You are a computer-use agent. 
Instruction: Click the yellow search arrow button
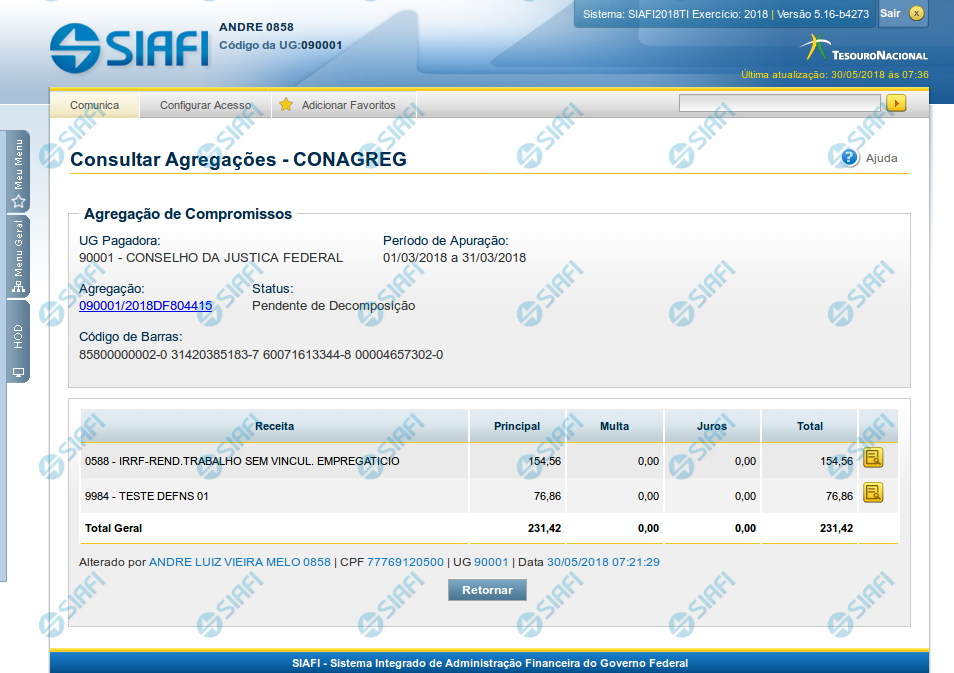(x=896, y=103)
